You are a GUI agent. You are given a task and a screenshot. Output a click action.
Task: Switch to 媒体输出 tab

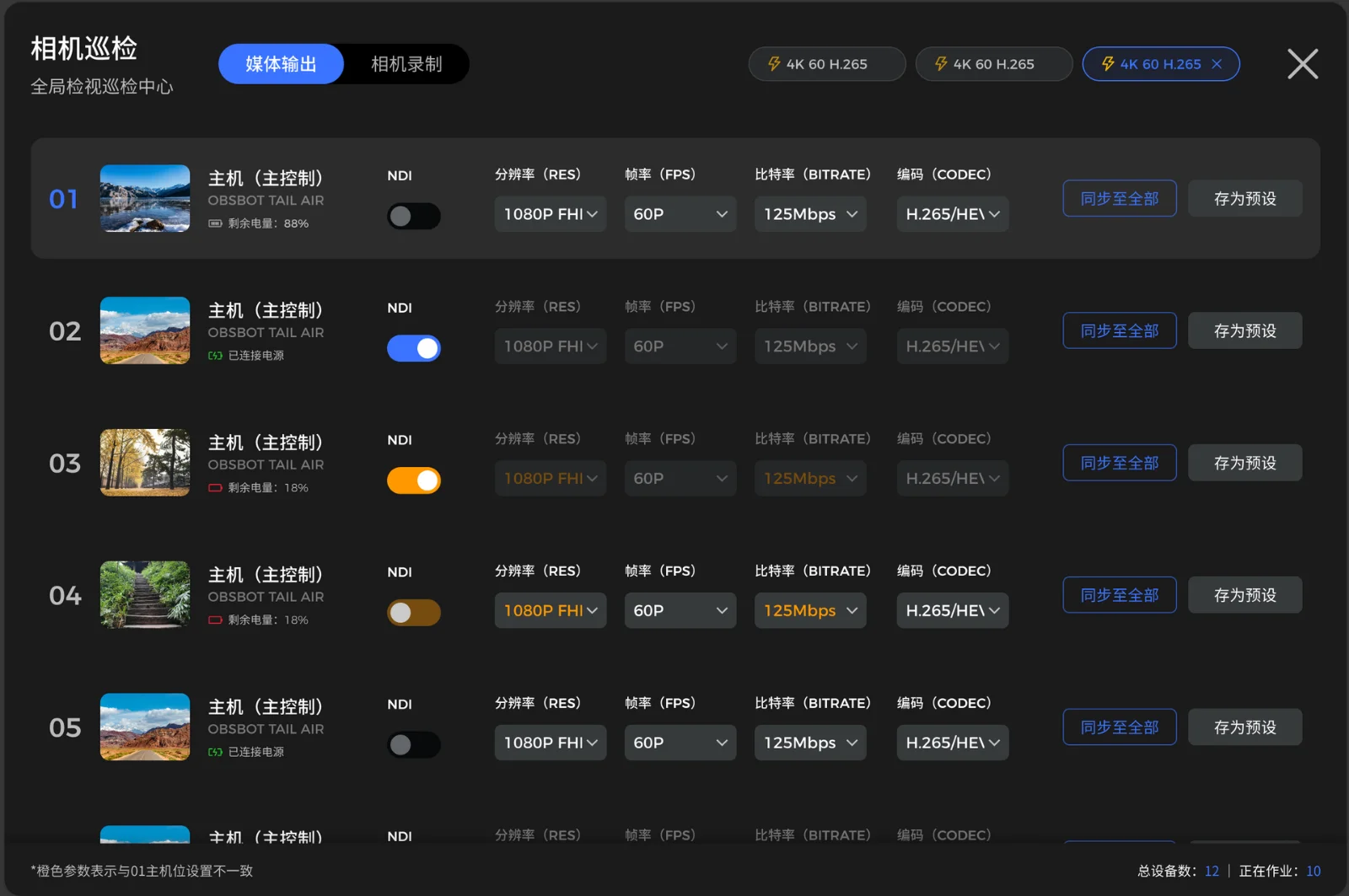281,64
